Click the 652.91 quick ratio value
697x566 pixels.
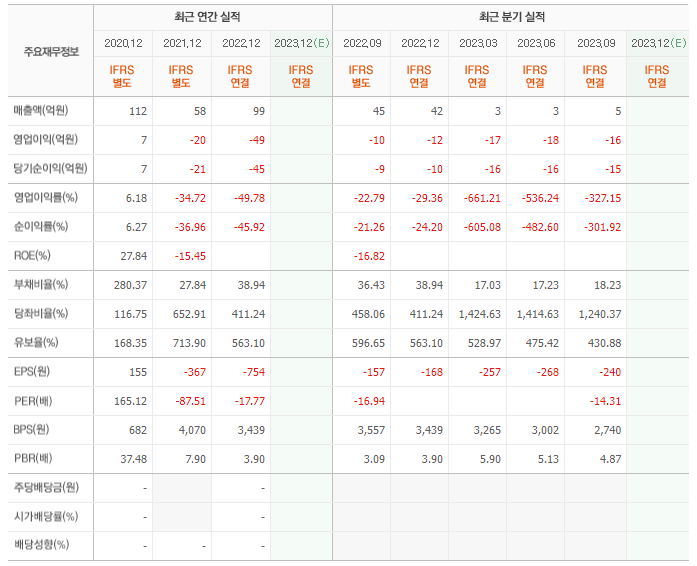coord(189,314)
